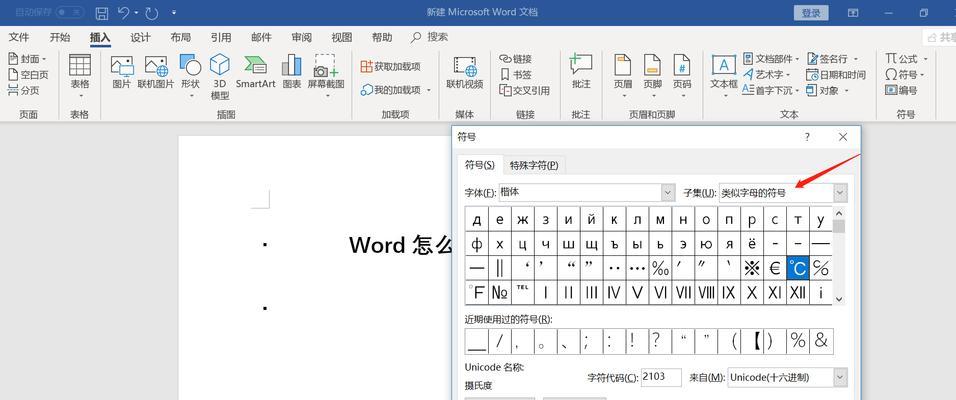Toggle the AutoSave (自动保存) switch
956x400 pixels.
70,12
